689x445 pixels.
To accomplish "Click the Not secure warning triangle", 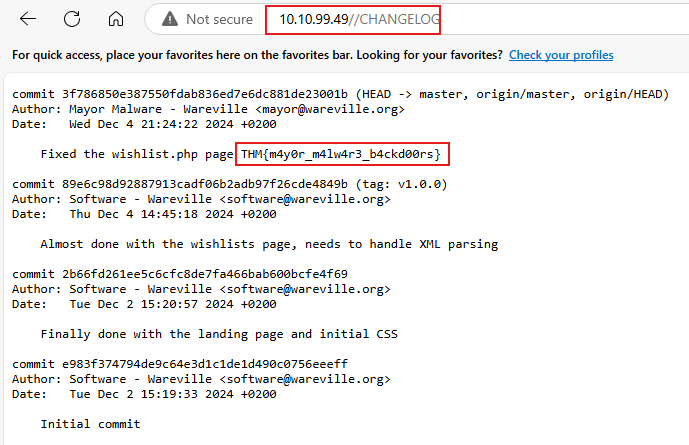I will click(170, 19).
